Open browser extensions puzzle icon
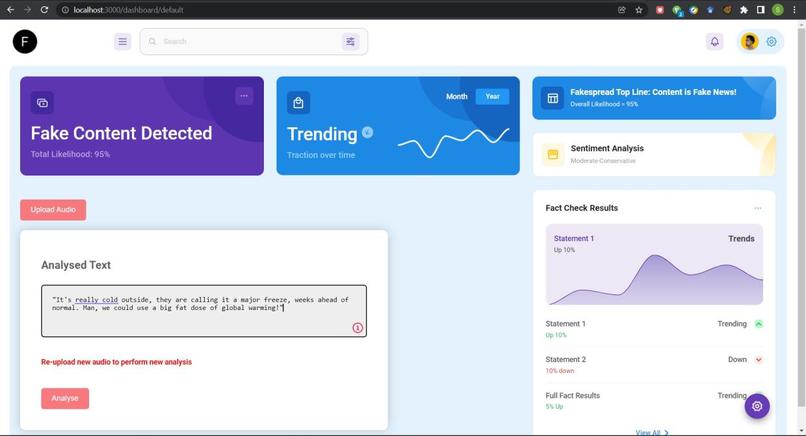 tap(743, 10)
